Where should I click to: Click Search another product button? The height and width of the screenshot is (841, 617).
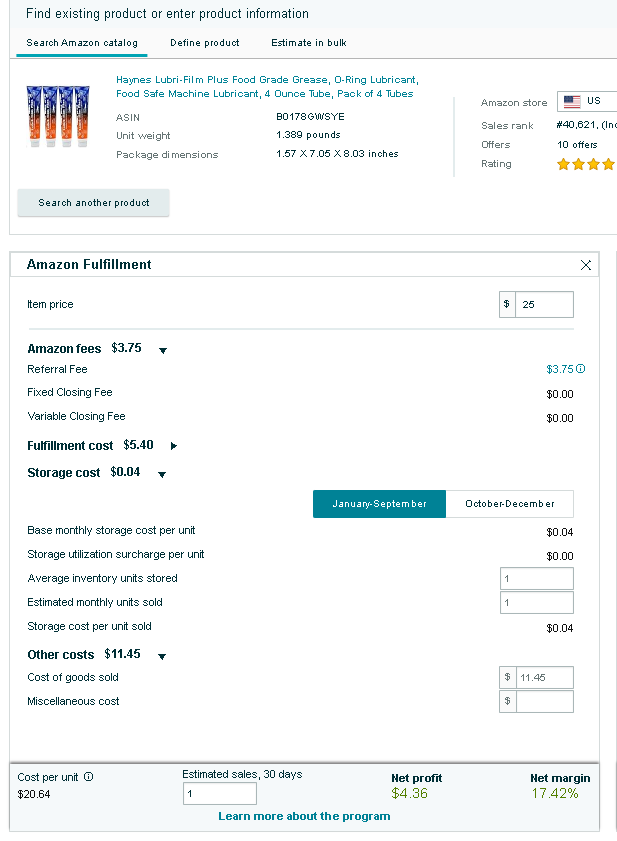pyautogui.click(x=93, y=203)
